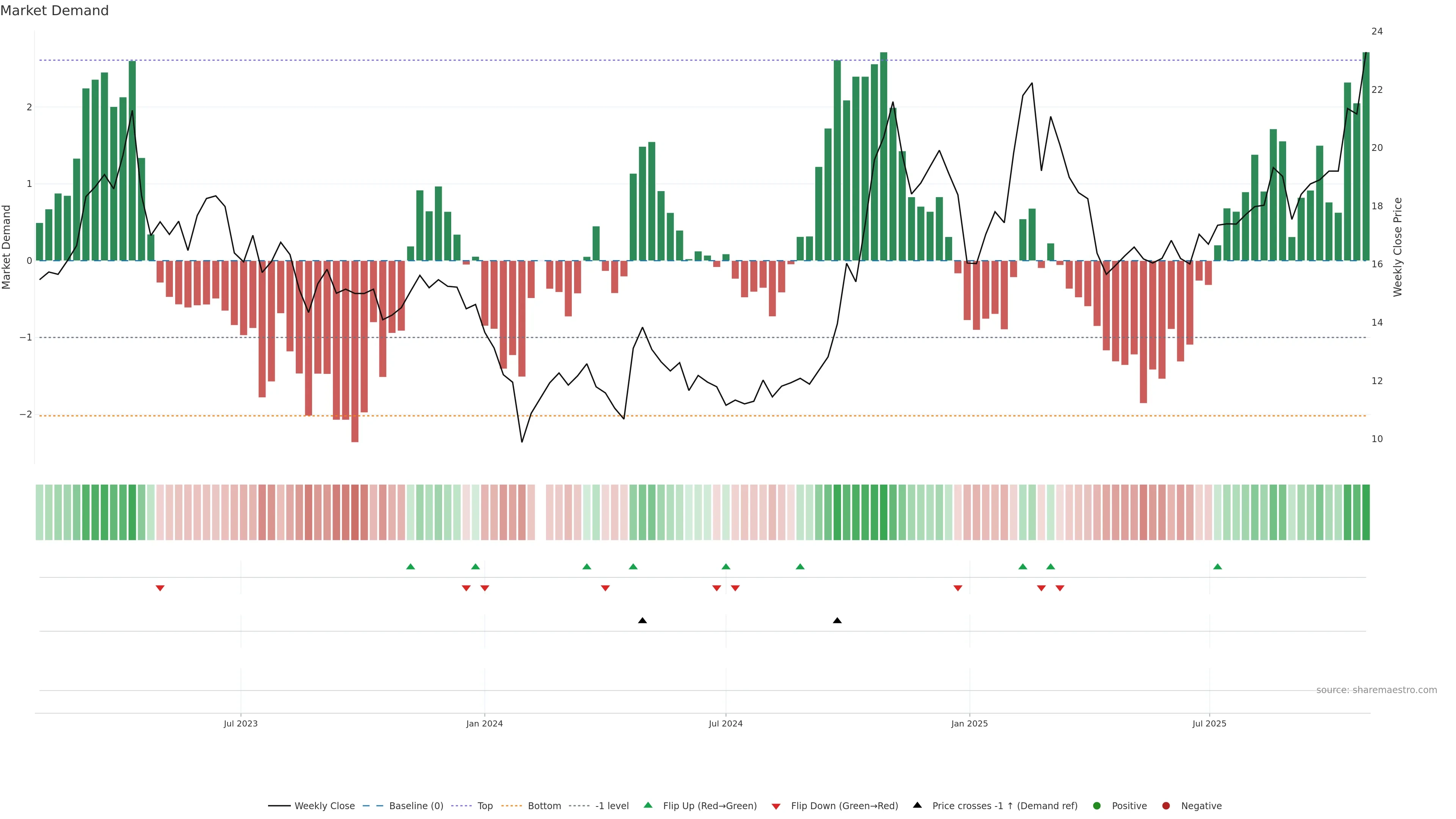Click the first black price-cross triangle marker
1456x819 pixels.
[642, 621]
